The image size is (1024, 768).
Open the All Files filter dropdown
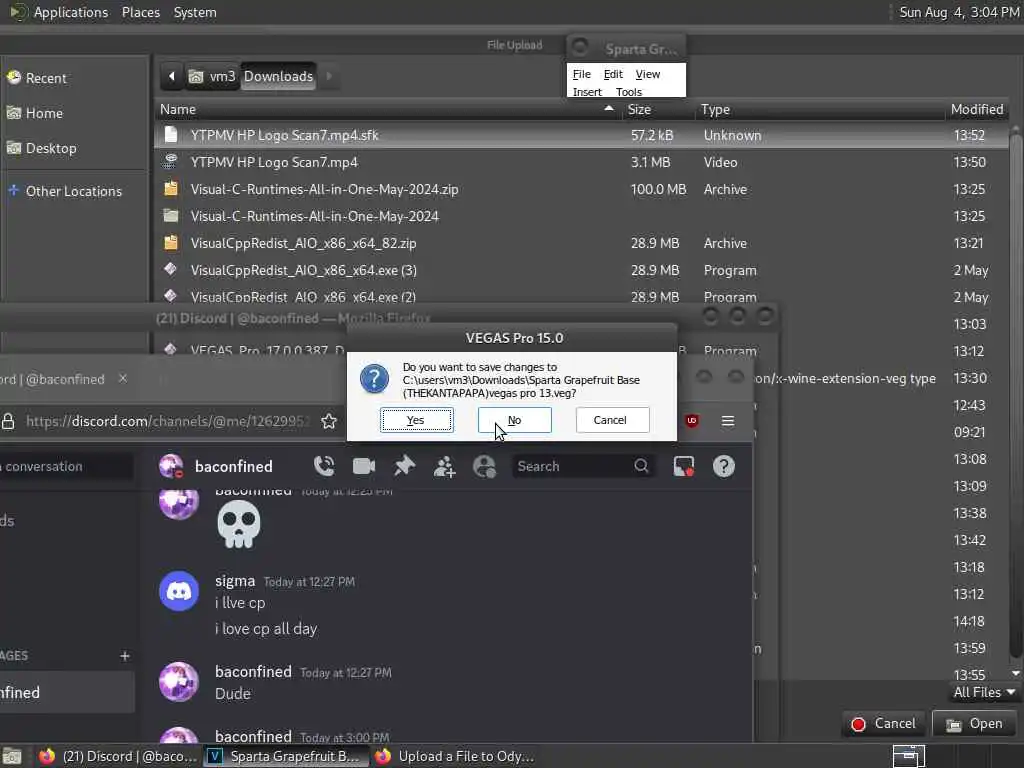(984, 692)
